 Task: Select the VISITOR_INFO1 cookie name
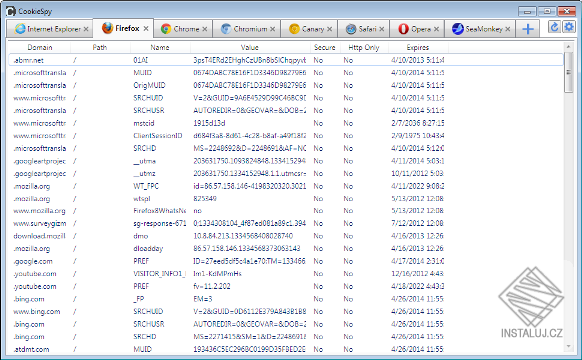pos(160,274)
